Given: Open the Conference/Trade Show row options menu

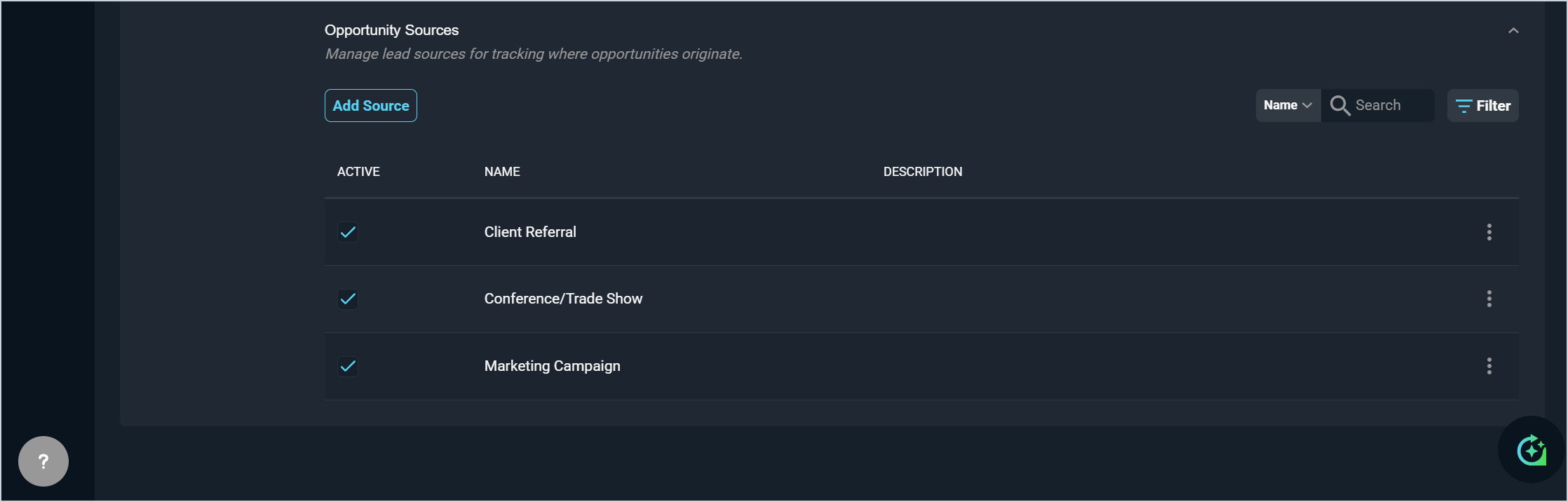Looking at the screenshot, I should [1489, 299].
